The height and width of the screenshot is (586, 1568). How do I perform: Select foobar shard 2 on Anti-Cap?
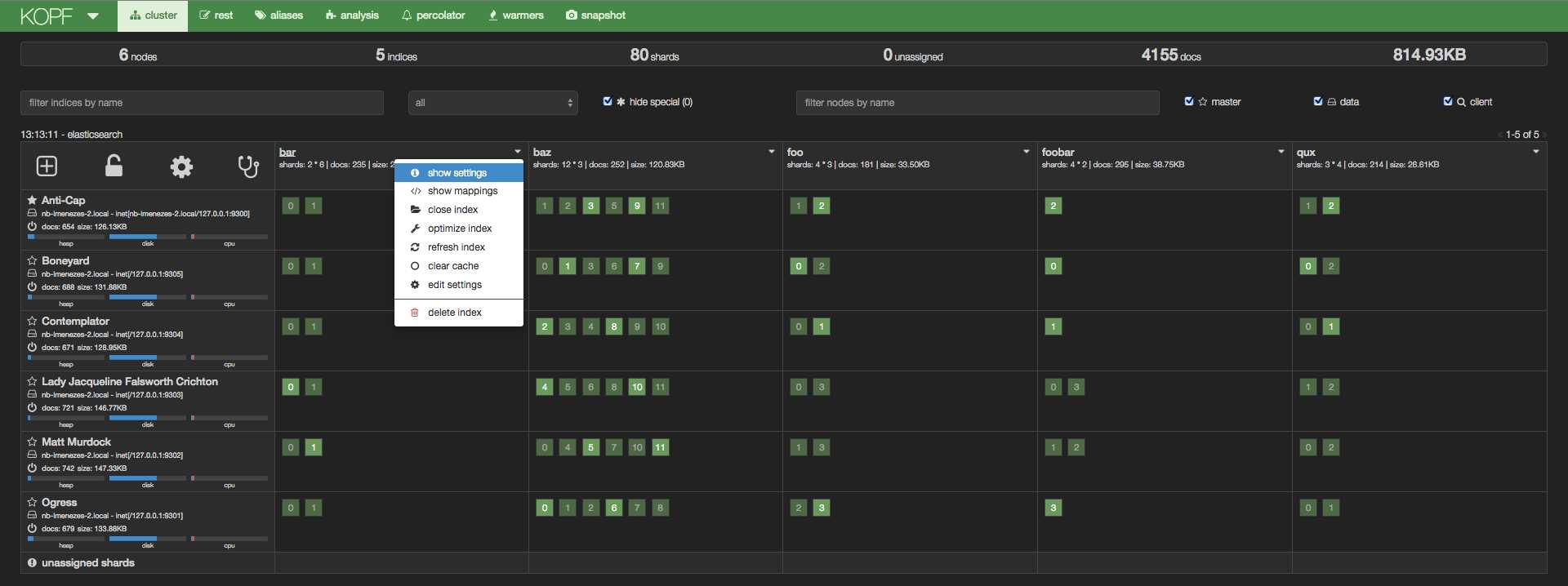click(1053, 206)
